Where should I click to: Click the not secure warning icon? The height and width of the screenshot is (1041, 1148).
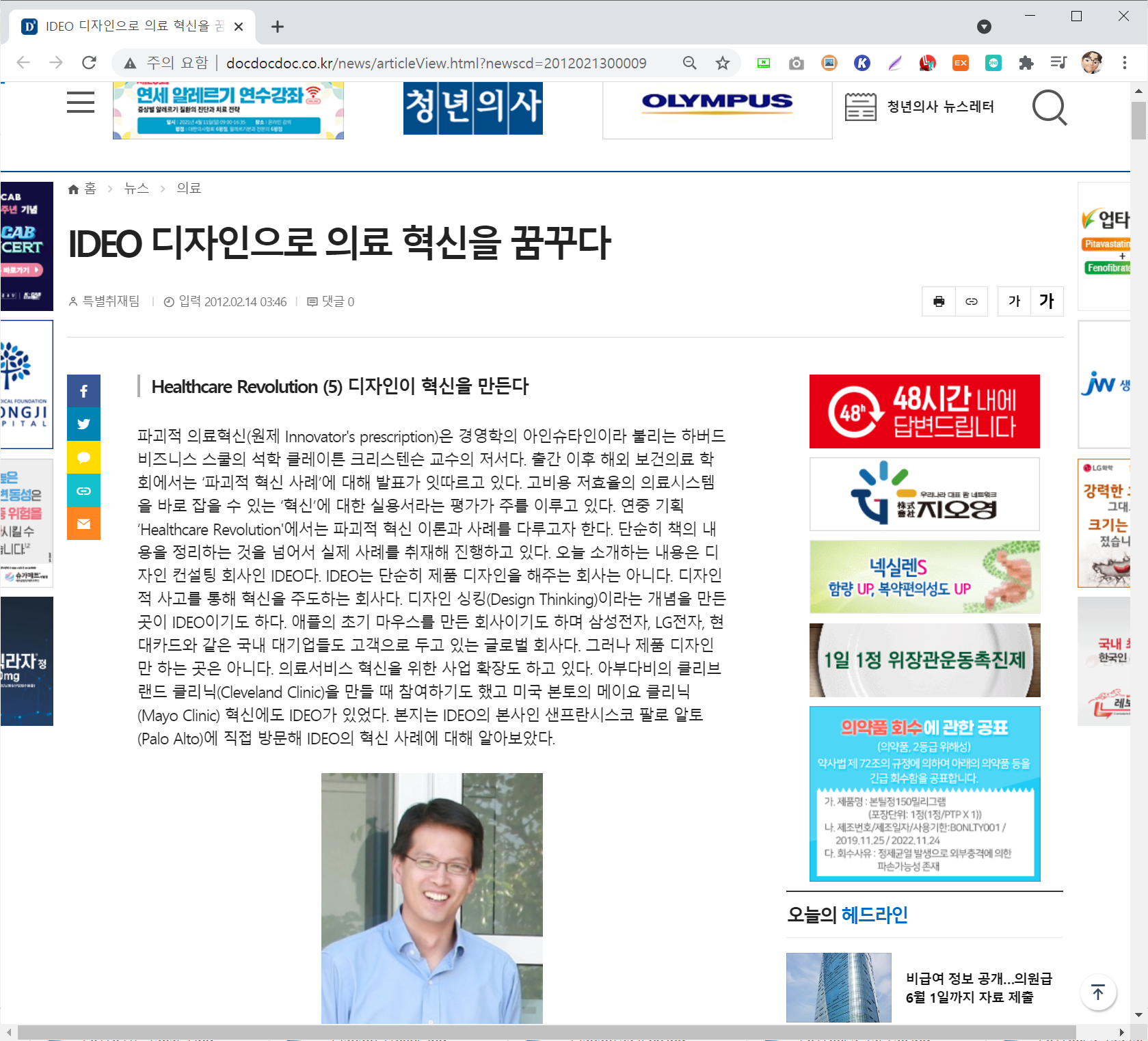[130, 63]
